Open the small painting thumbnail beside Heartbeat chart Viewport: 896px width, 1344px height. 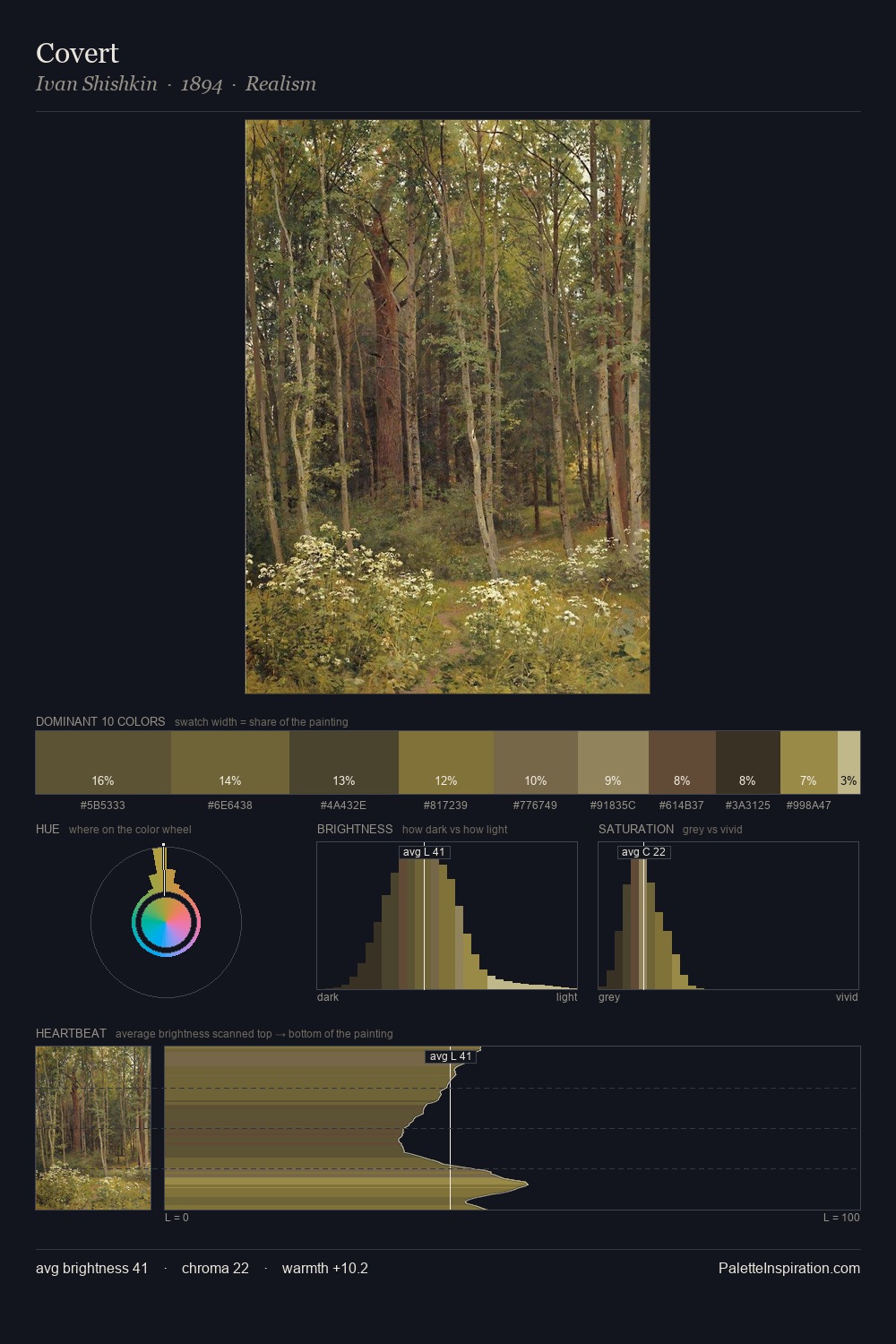93,1128
